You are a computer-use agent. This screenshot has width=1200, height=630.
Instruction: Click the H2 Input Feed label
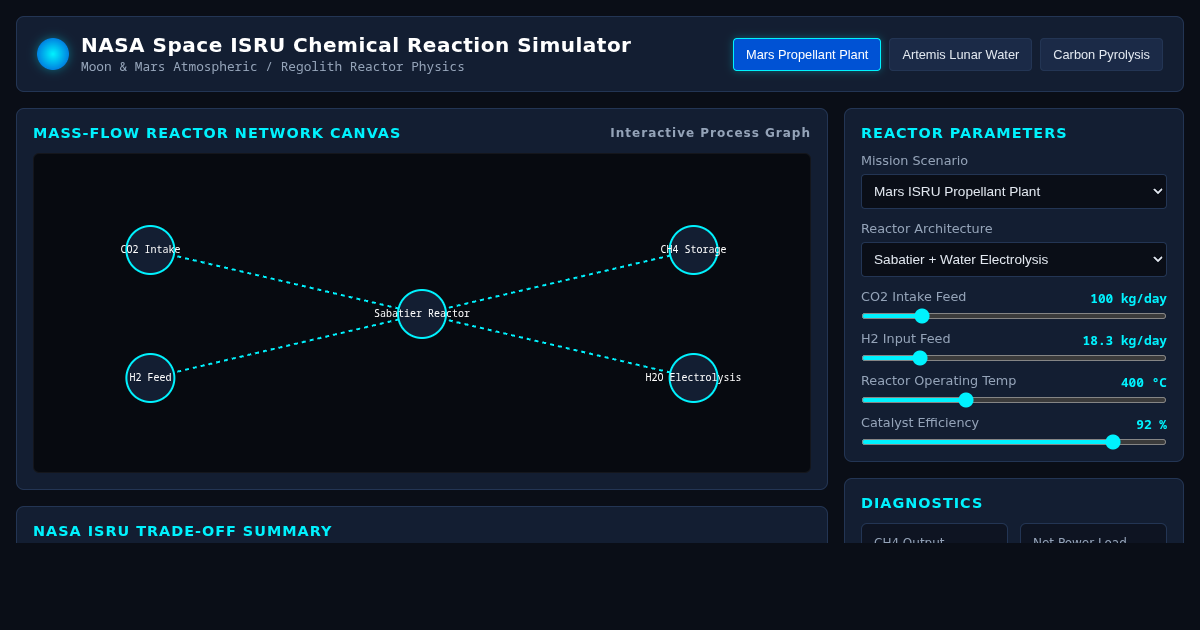[x=906, y=338]
